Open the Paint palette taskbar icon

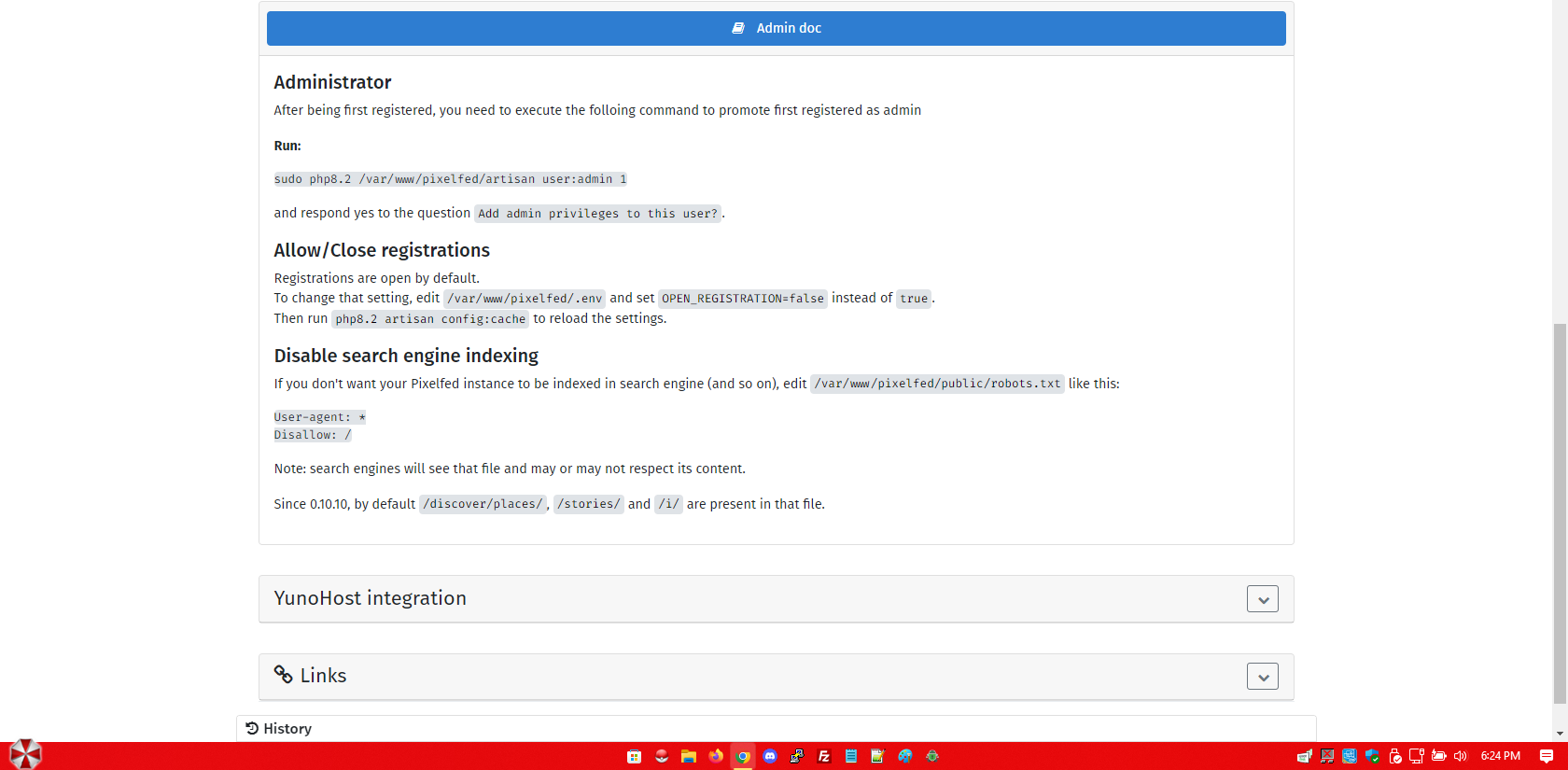(x=905, y=756)
